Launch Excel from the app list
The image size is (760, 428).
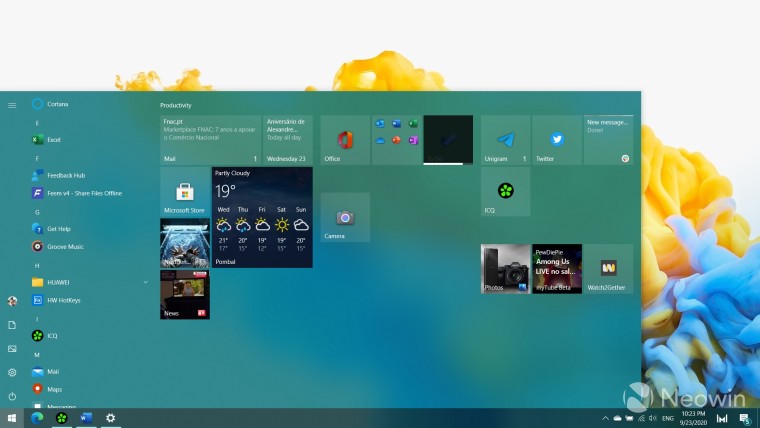click(47, 140)
